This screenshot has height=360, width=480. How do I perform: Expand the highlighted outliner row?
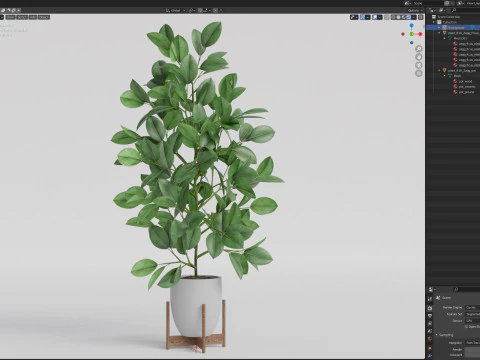pos(439,28)
